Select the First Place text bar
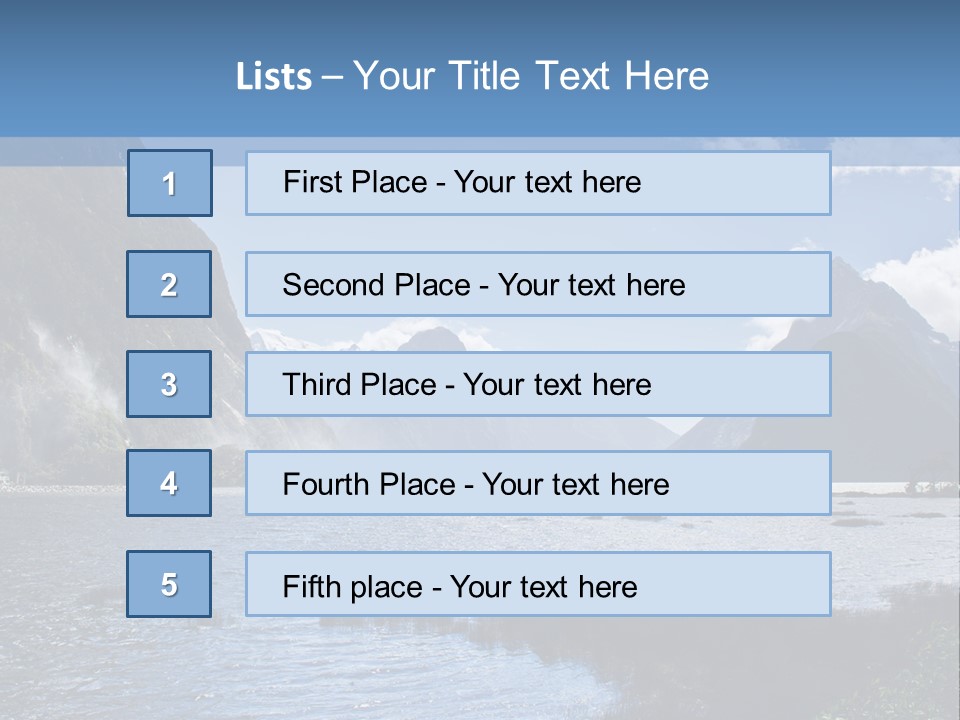 click(x=538, y=183)
